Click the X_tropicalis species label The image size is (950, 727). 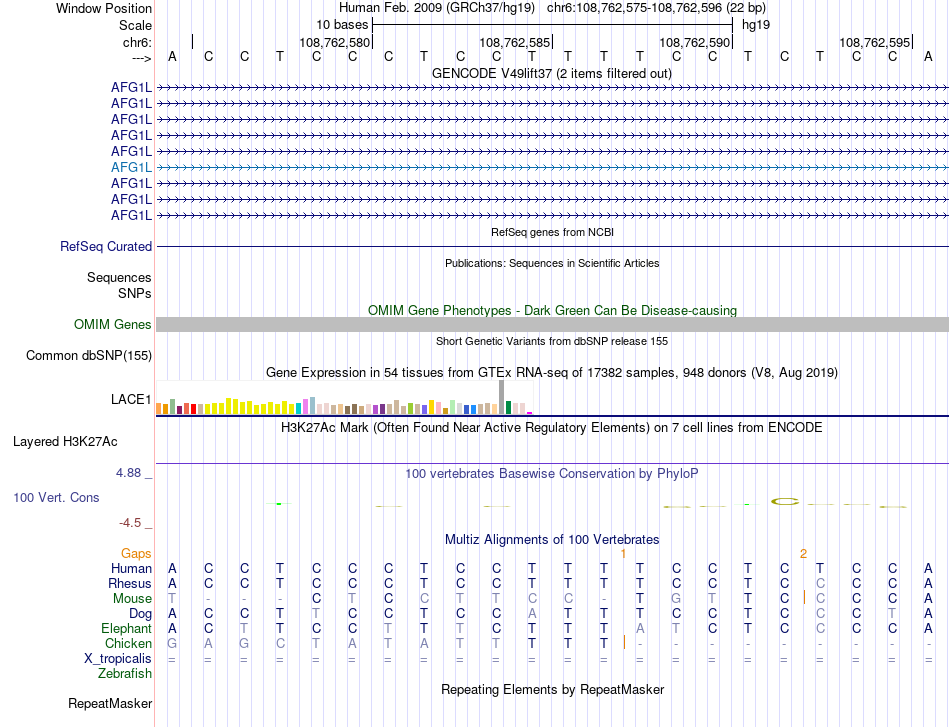tap(118, 659)
